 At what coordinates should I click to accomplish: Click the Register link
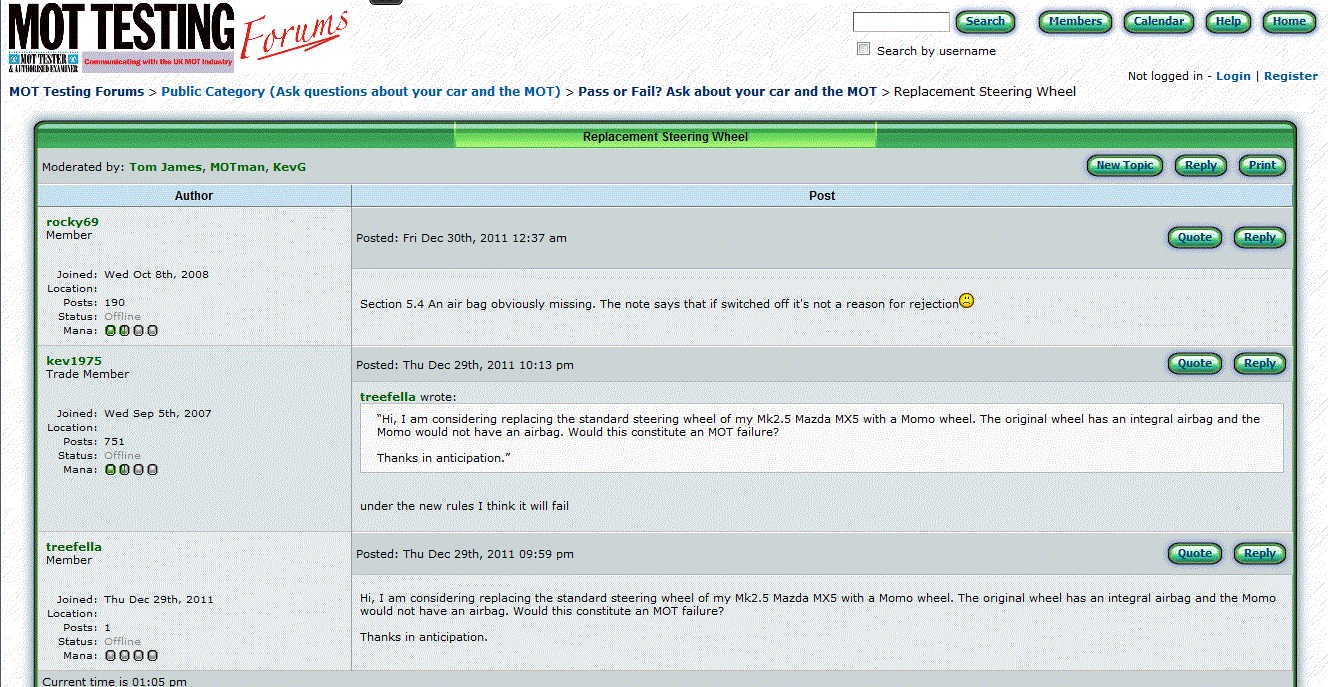(x=1290, y=76)
